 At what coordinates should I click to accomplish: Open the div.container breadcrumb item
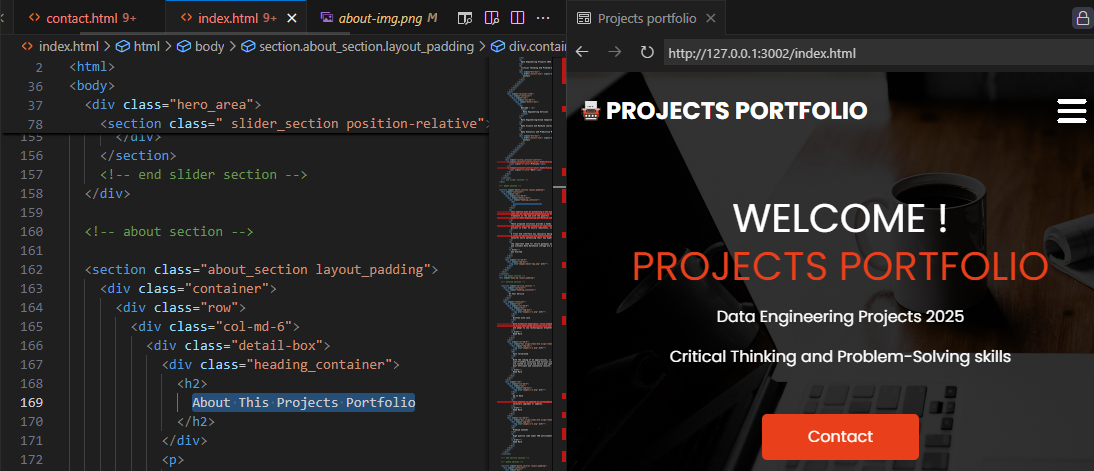(536, 47)
